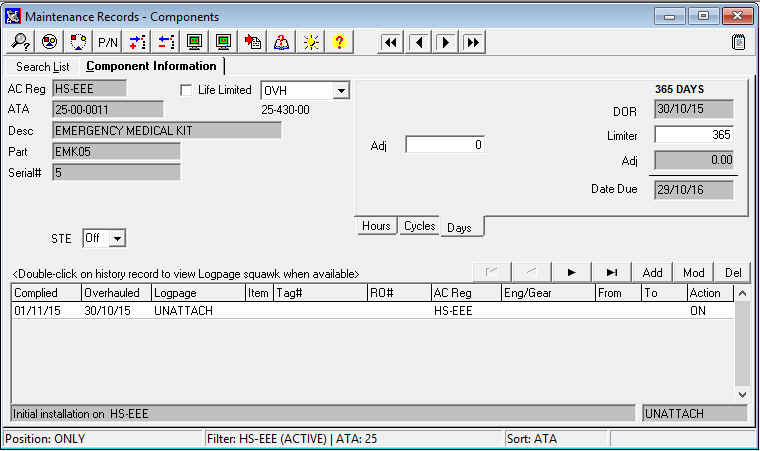Toggle the Life Limited checkbox

point(186,90)
